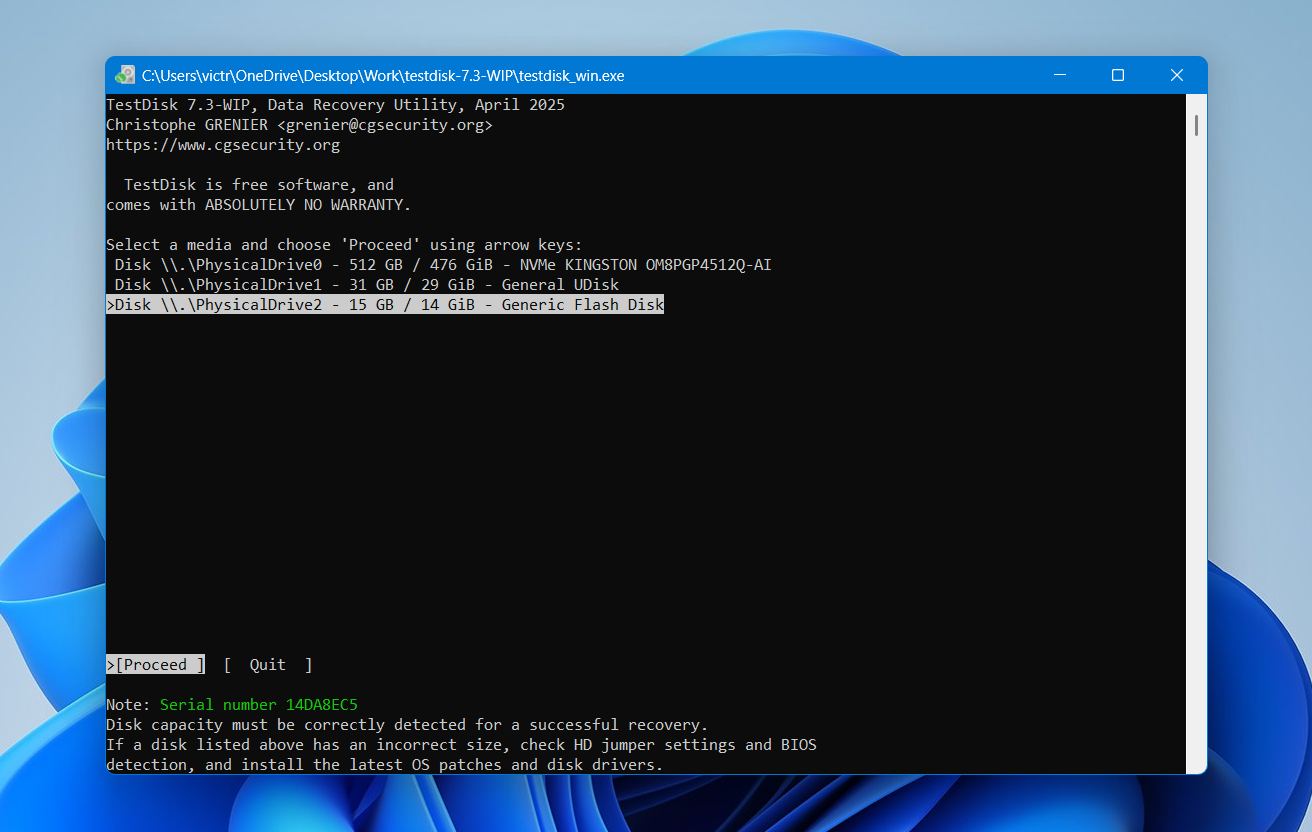Click the grenier@cgsecurity.org email address
The height and width of the screenshot is (832, 1312).
(x=383, y=124)
